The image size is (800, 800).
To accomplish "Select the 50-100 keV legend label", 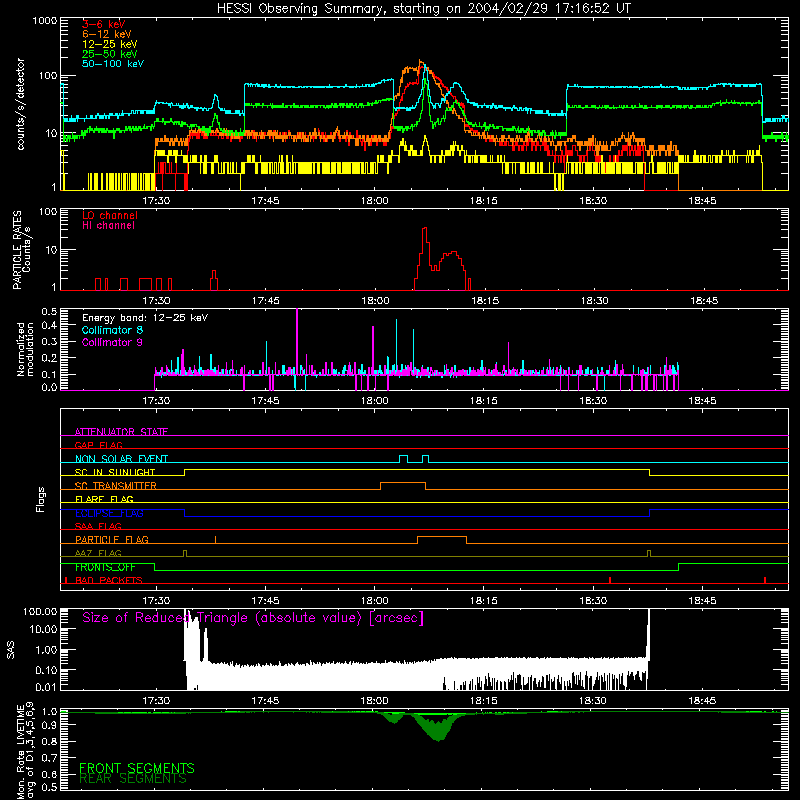I will click(113, 64).
